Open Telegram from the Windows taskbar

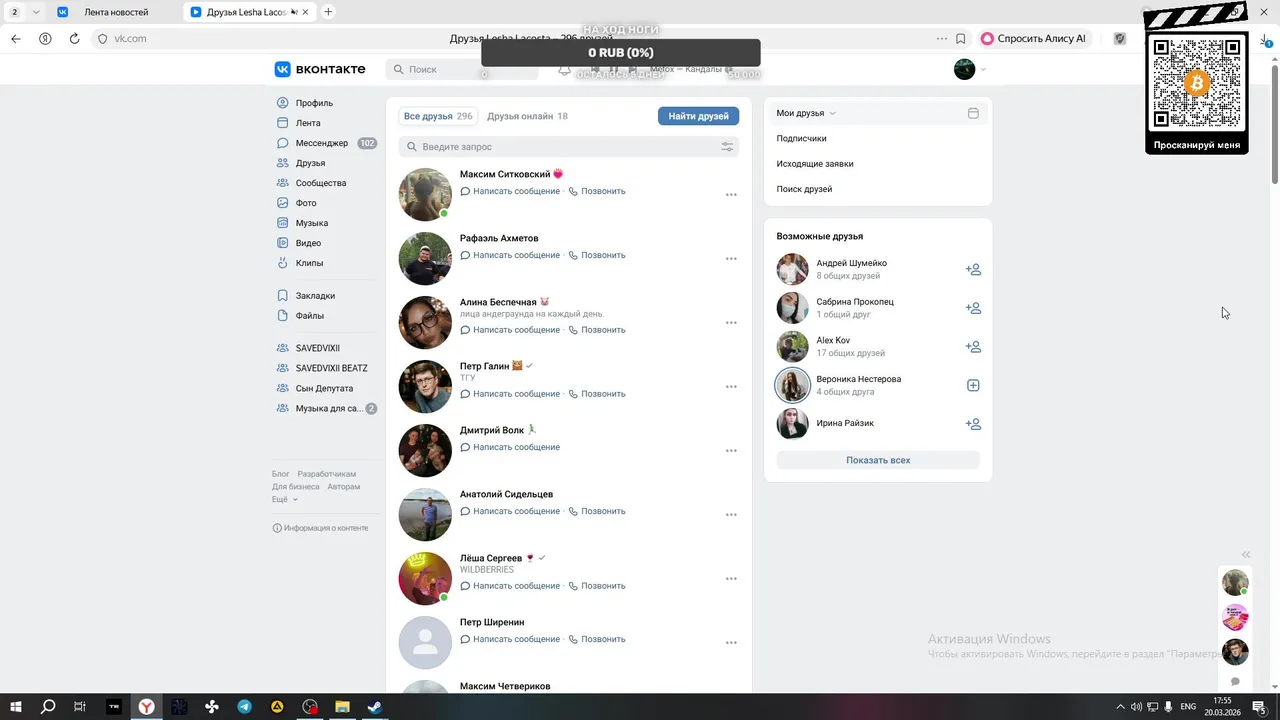coord(244,707)
